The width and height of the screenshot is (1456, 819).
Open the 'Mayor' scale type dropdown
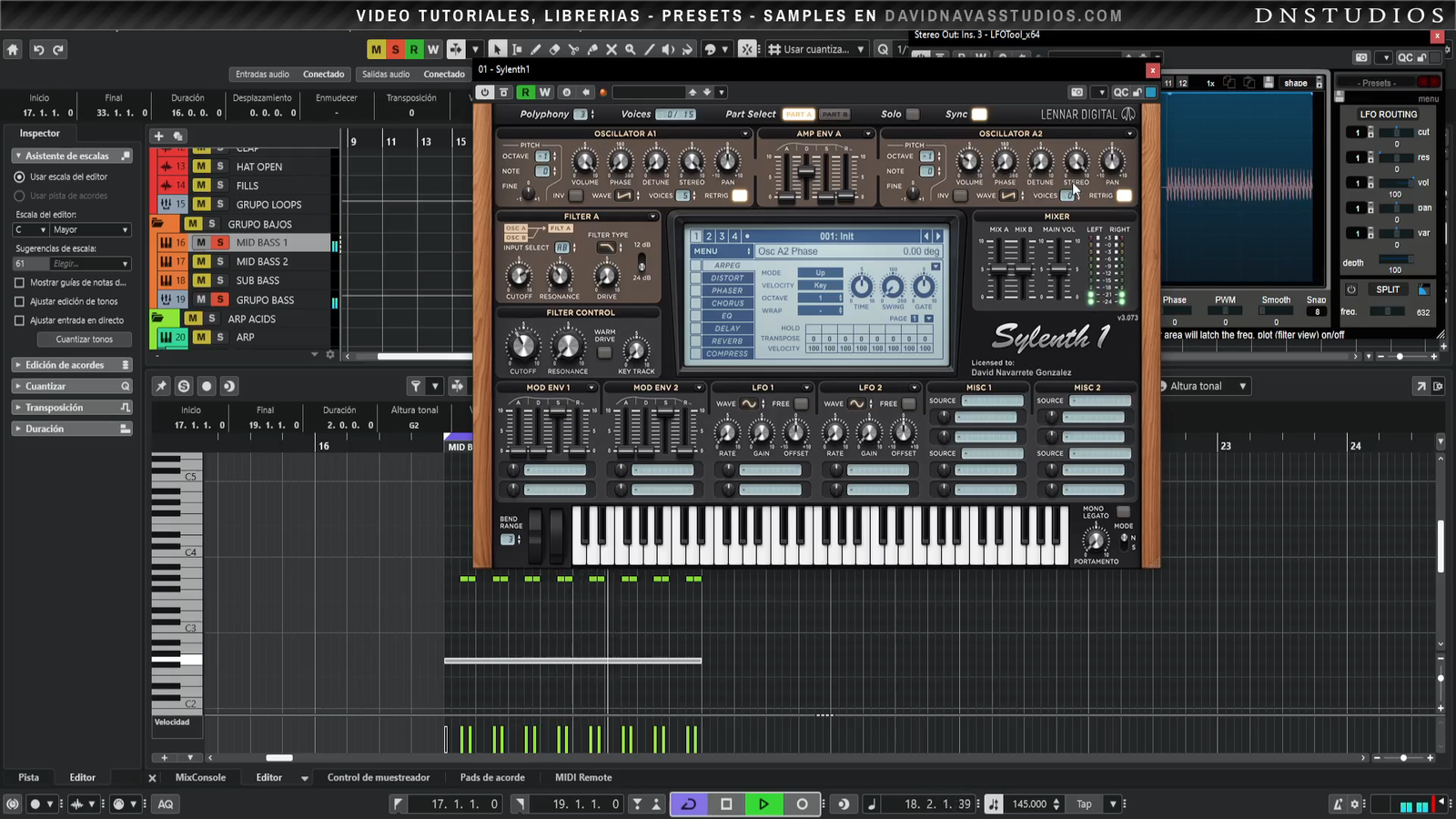(91, 230)
